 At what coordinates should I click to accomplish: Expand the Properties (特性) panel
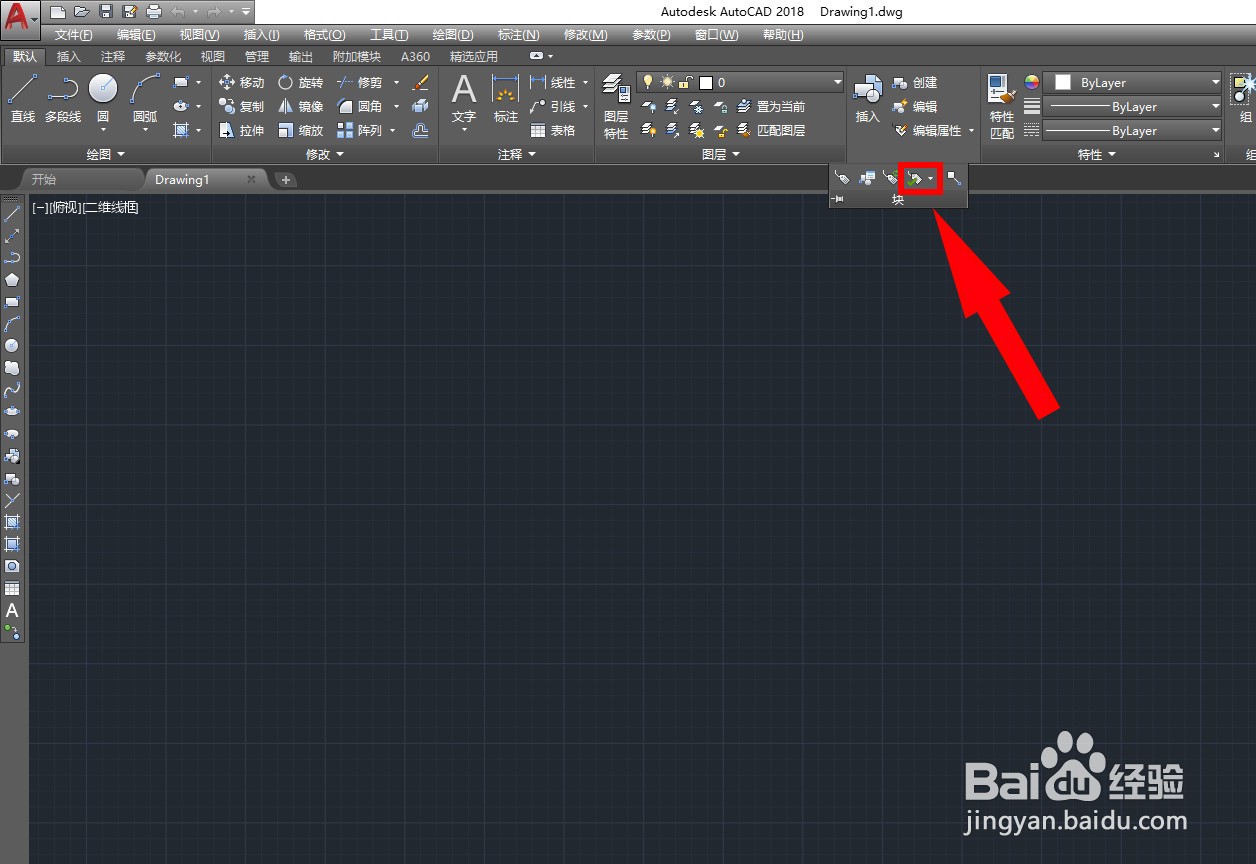click(1097, 154)
